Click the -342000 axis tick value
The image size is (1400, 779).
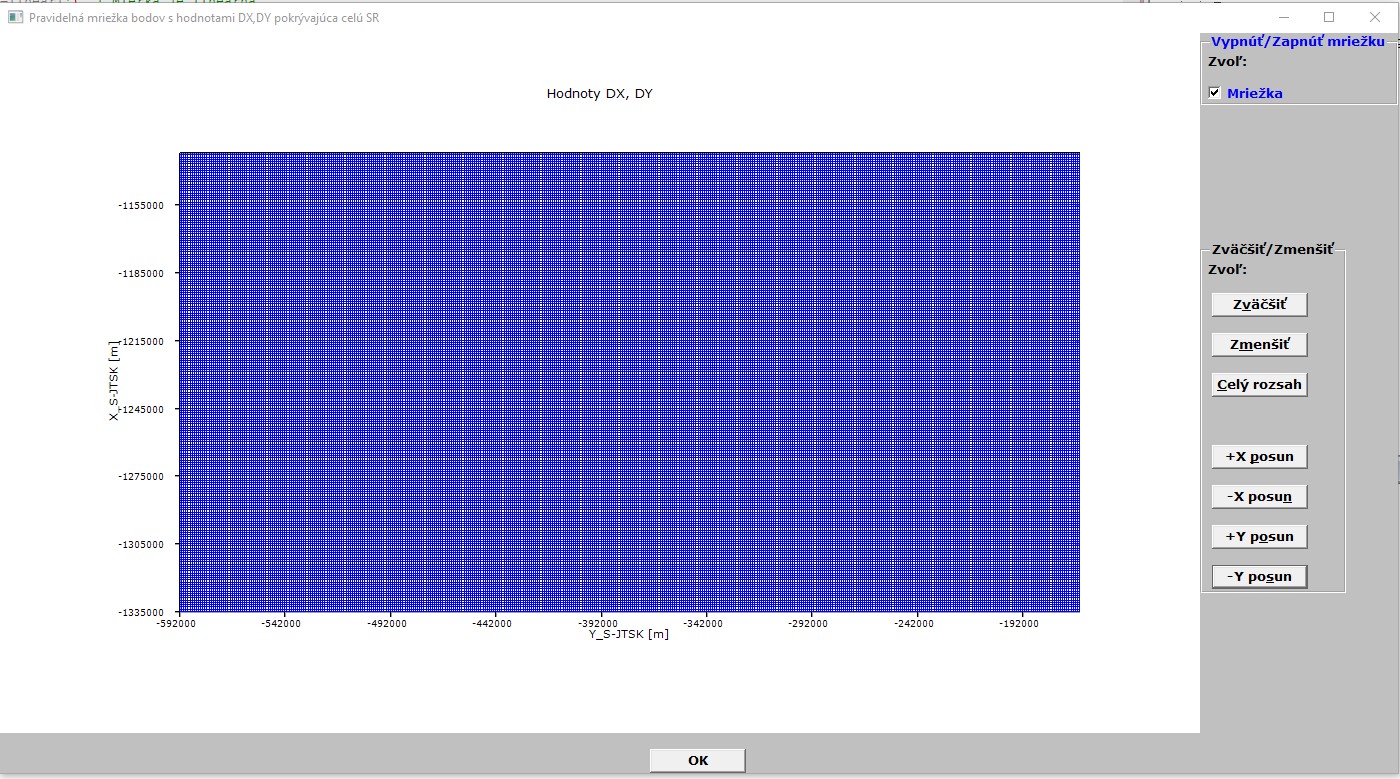click(703, 623)
